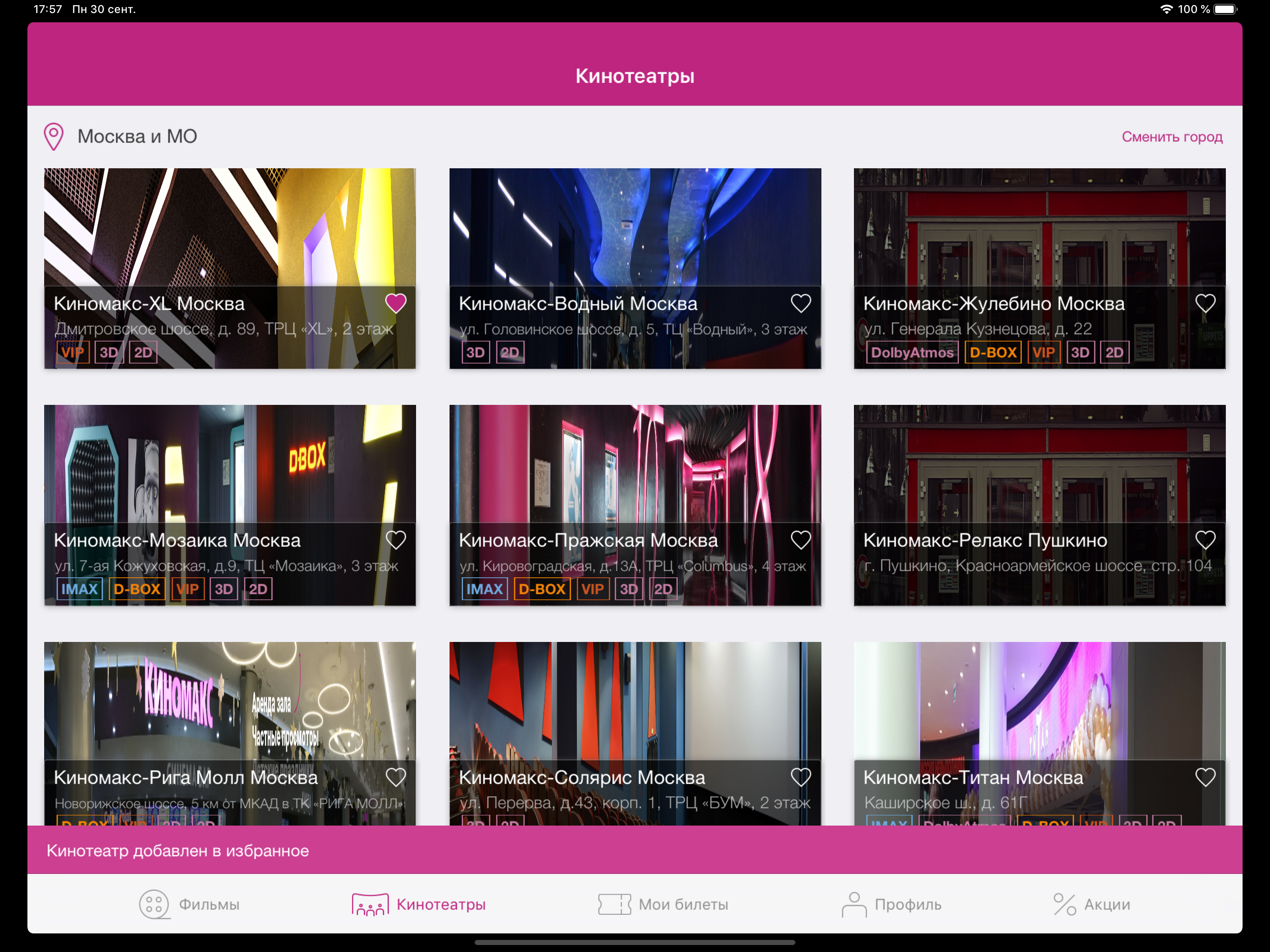Click 3D badge on Киномакс-Жулебино
This screenshot has width=1270, height=952.
click(1080, 352)
